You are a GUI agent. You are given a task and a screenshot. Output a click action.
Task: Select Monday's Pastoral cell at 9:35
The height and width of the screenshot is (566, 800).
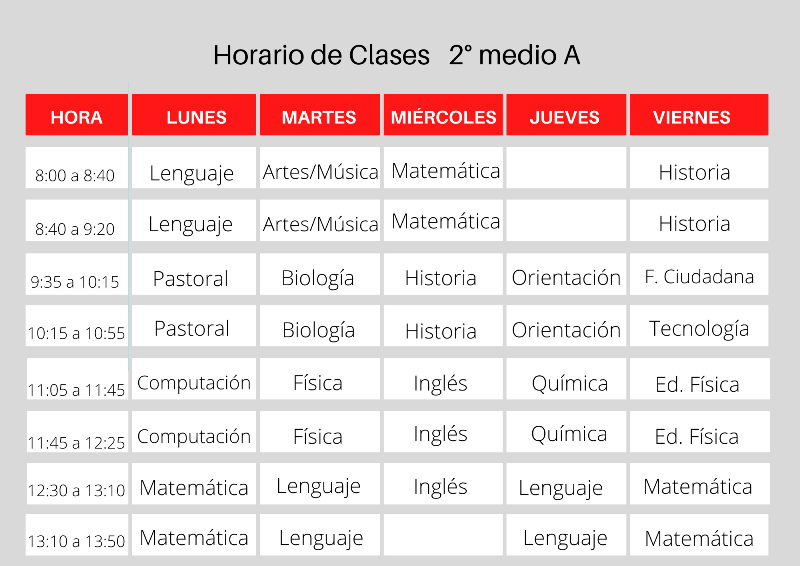coord(191,278)
